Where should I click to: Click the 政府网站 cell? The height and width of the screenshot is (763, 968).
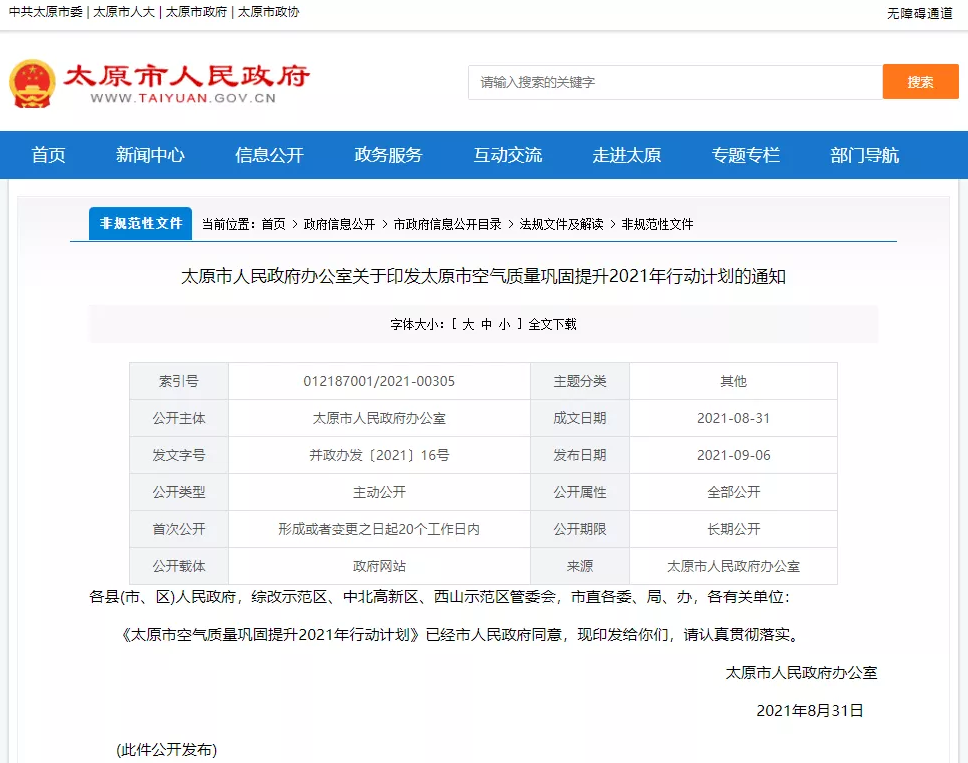(x=379, y=567)
